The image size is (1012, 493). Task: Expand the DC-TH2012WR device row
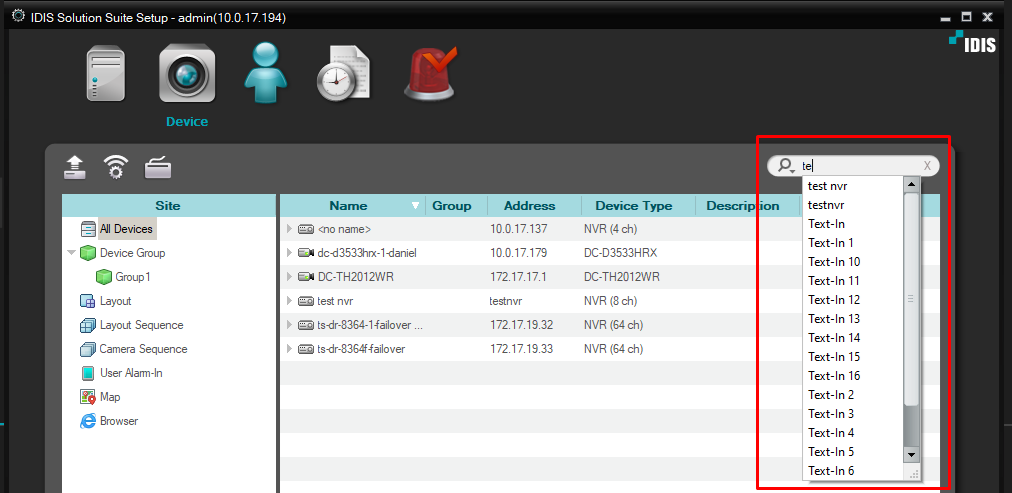pos(290,277)
